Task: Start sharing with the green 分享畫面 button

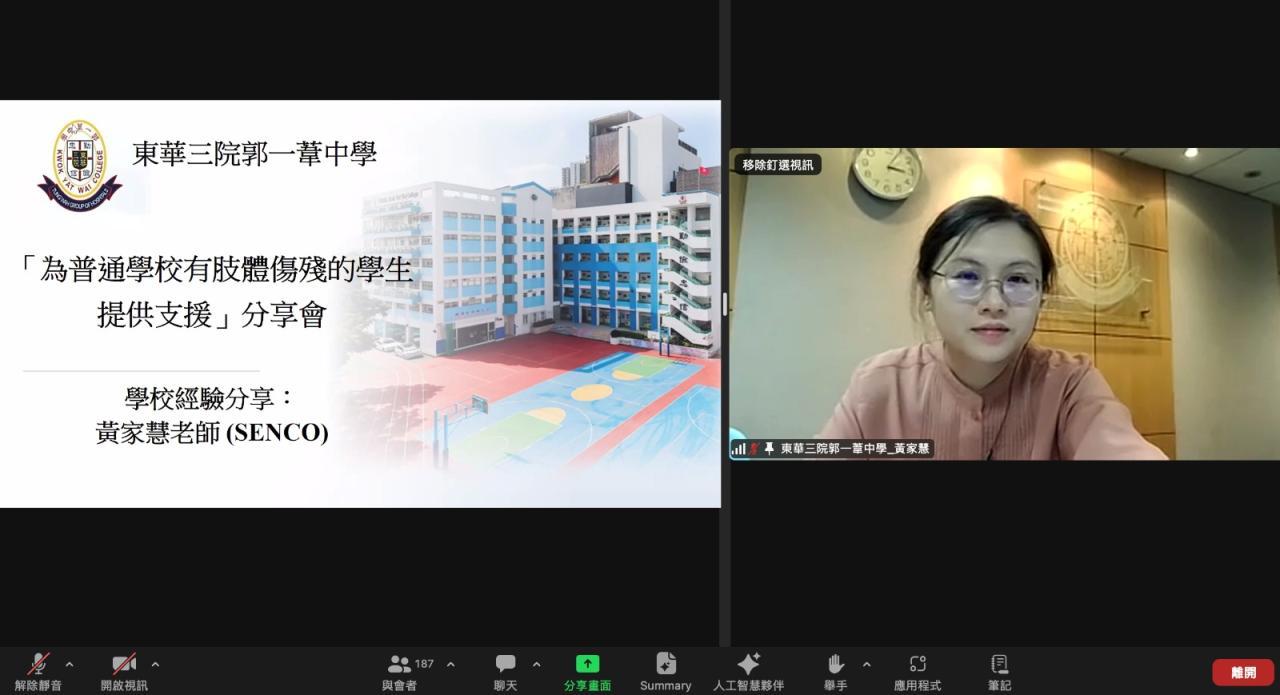Action: (x=587, y=672)
